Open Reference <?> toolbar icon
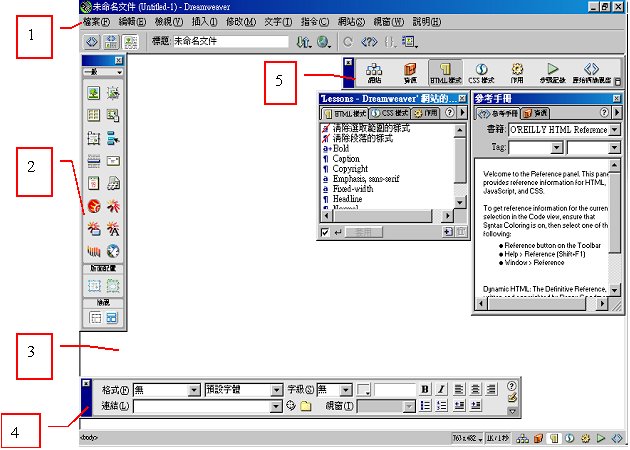630x450 pixels. (x=369, y=42)
